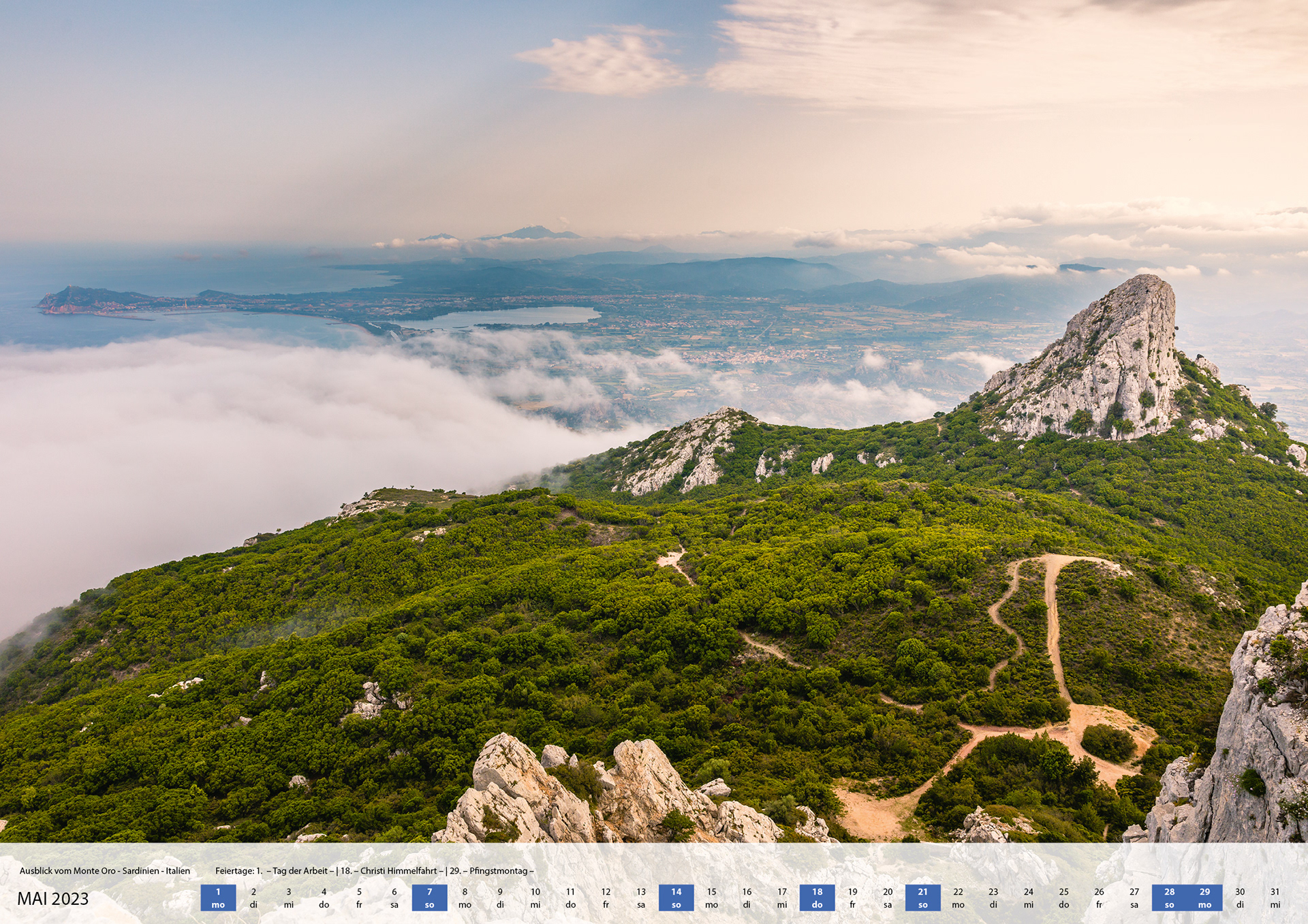Select day 25 do

tap(1063, 897)
